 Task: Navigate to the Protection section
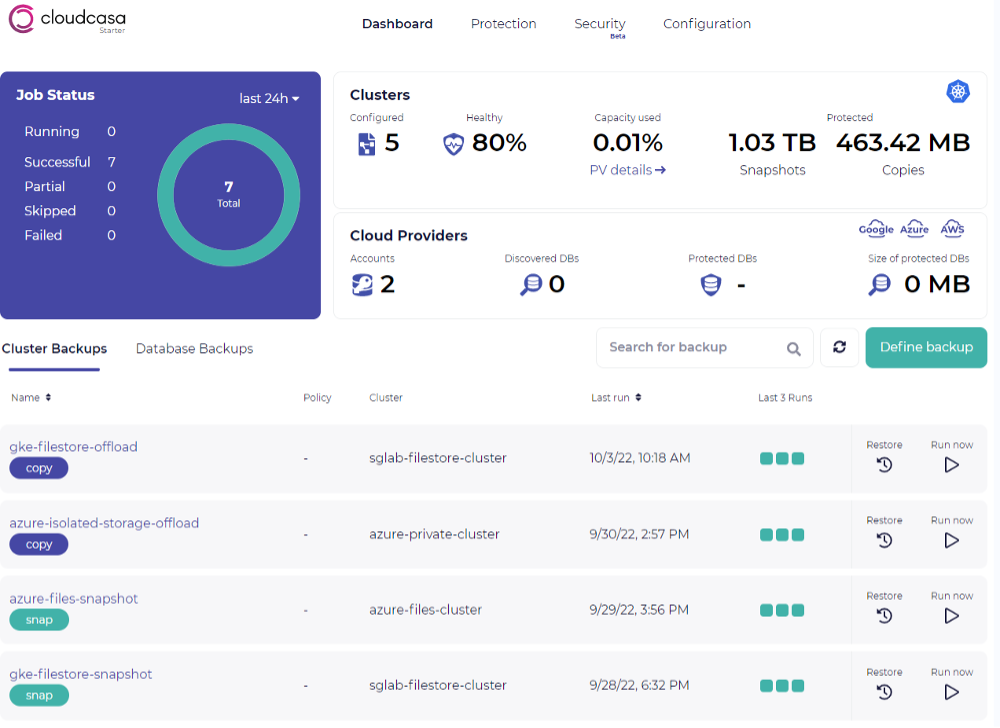click(x=503, y=23)
